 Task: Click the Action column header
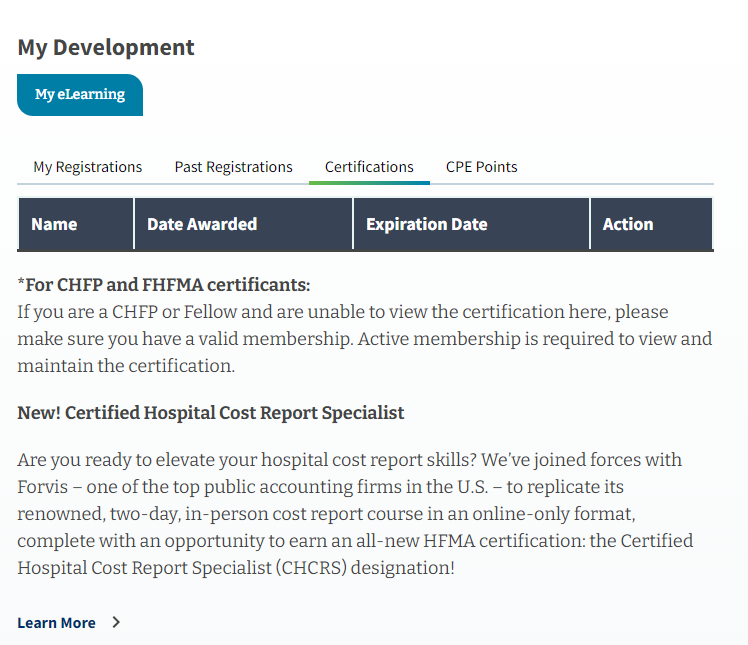[x=628, y=224]
